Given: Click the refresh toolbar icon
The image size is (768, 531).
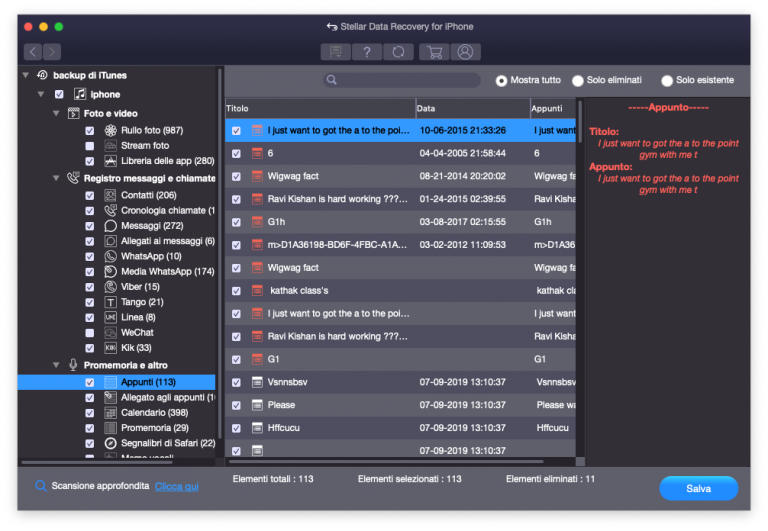Looking at the screenshot, I should point(399,52).
